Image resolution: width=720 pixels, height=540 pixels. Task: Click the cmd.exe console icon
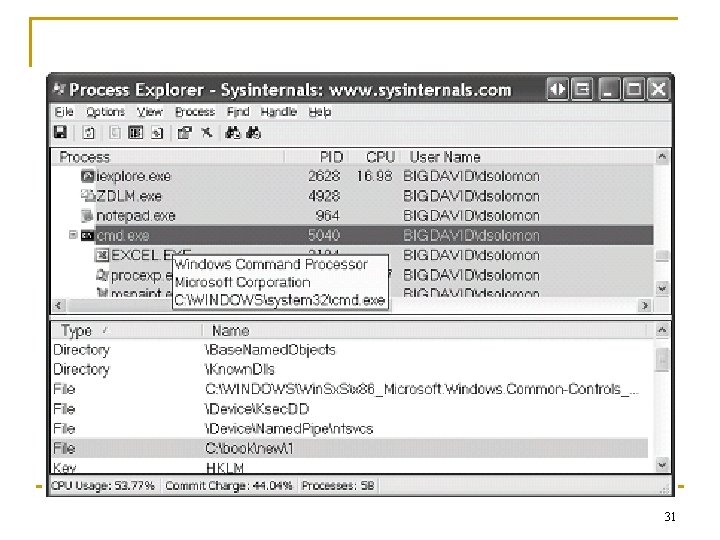pos(87,235)
